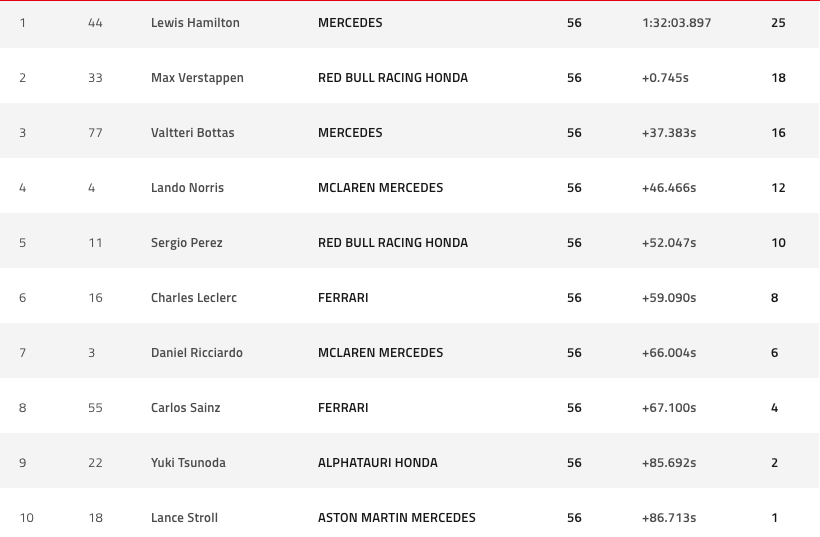
Task: Click ASTON MARTIN MERCEDES team cell
Action: coord(397,518)
